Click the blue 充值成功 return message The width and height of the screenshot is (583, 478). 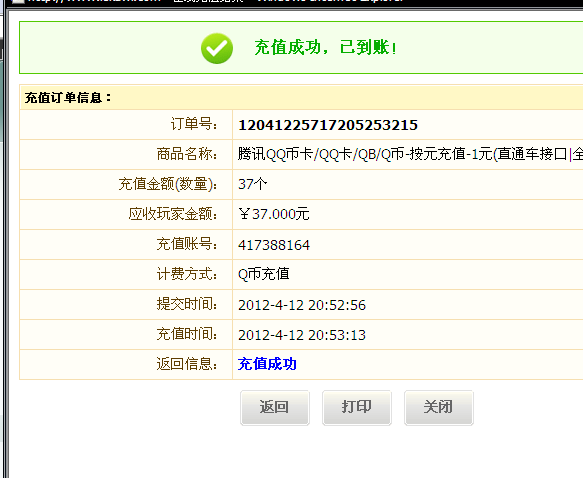pos(267,364)
